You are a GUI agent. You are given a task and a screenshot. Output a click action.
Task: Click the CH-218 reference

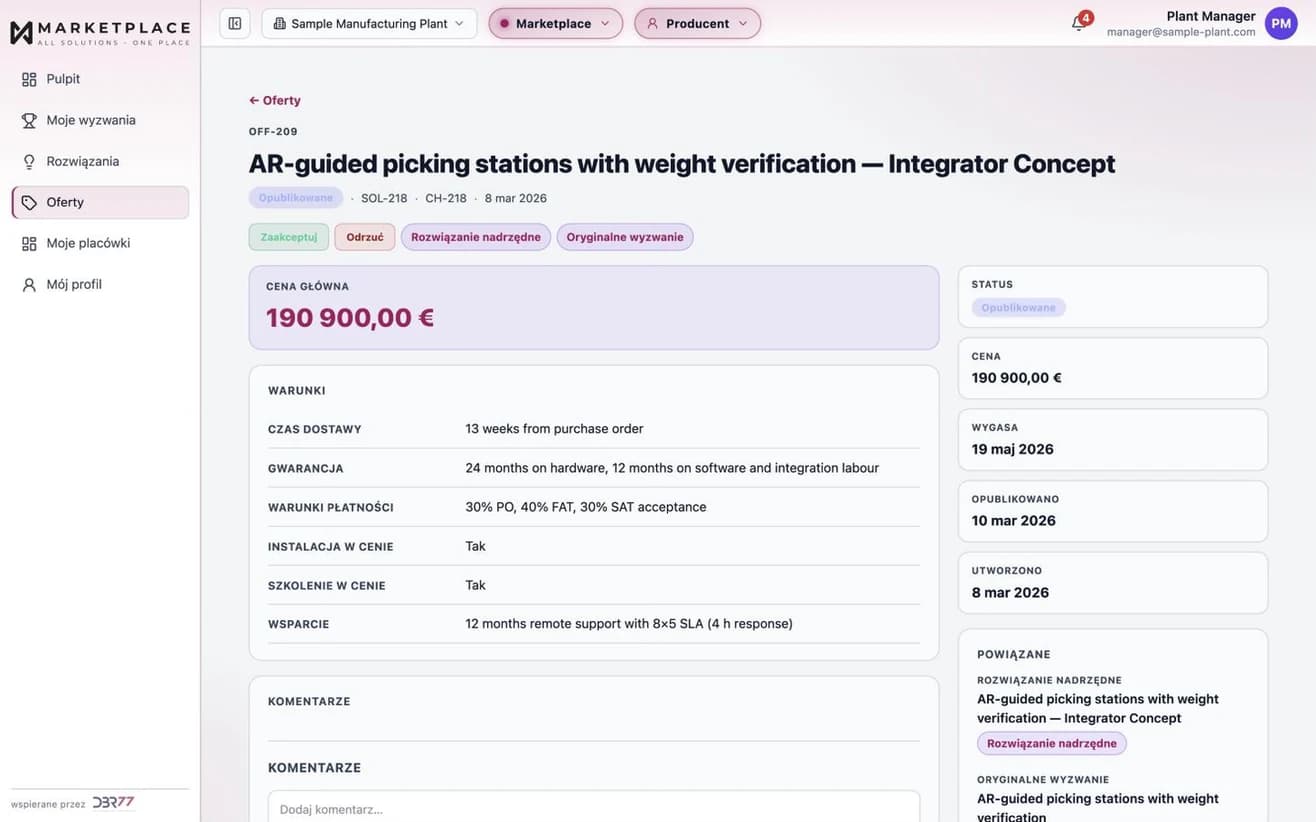[x=446, y=198]
